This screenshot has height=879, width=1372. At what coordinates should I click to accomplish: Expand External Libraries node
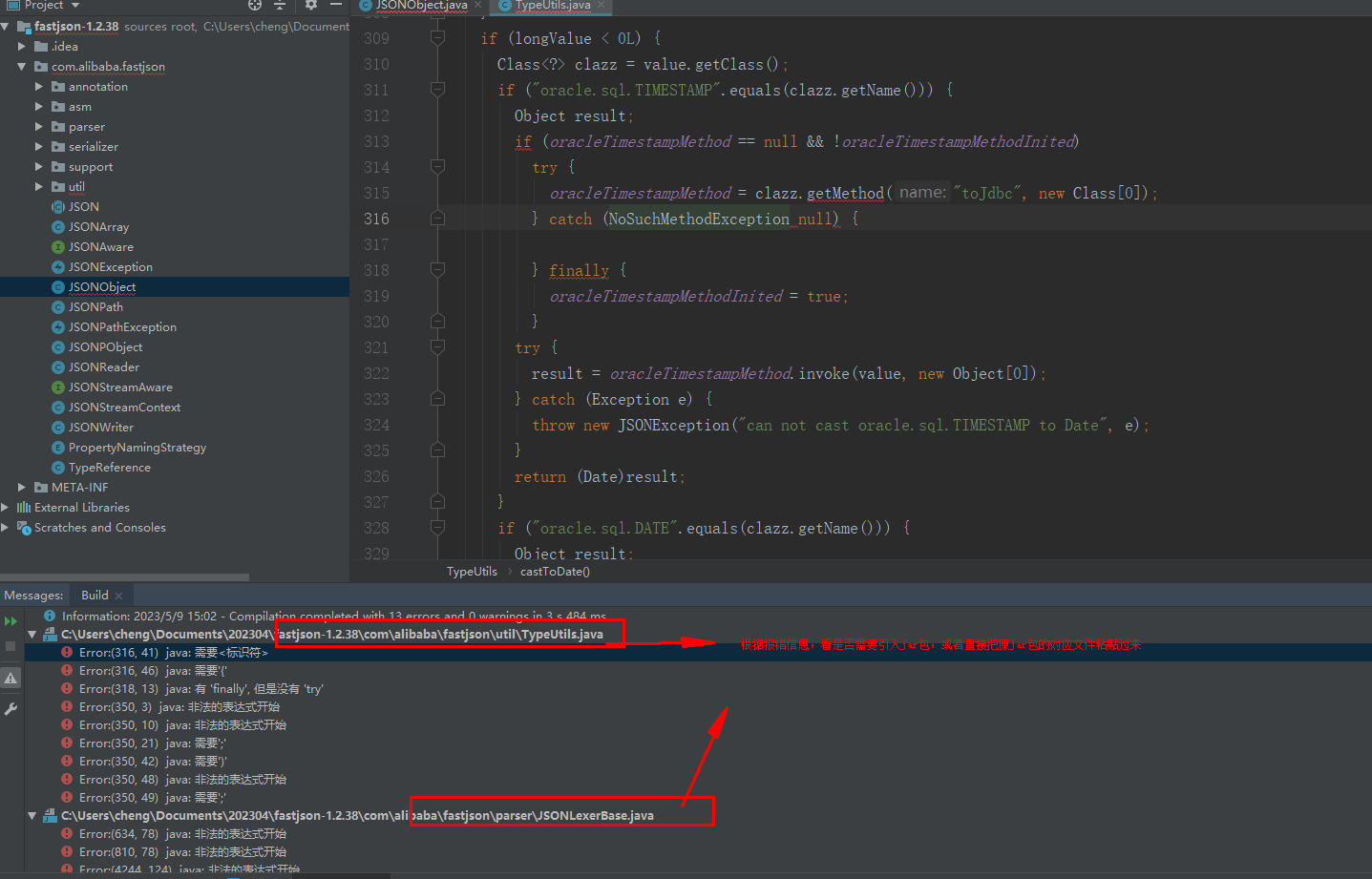click(x=6, y=508)
